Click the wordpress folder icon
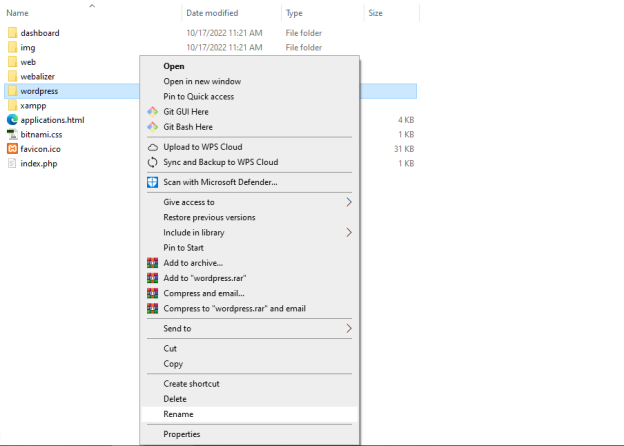 (x=12, y=91)
